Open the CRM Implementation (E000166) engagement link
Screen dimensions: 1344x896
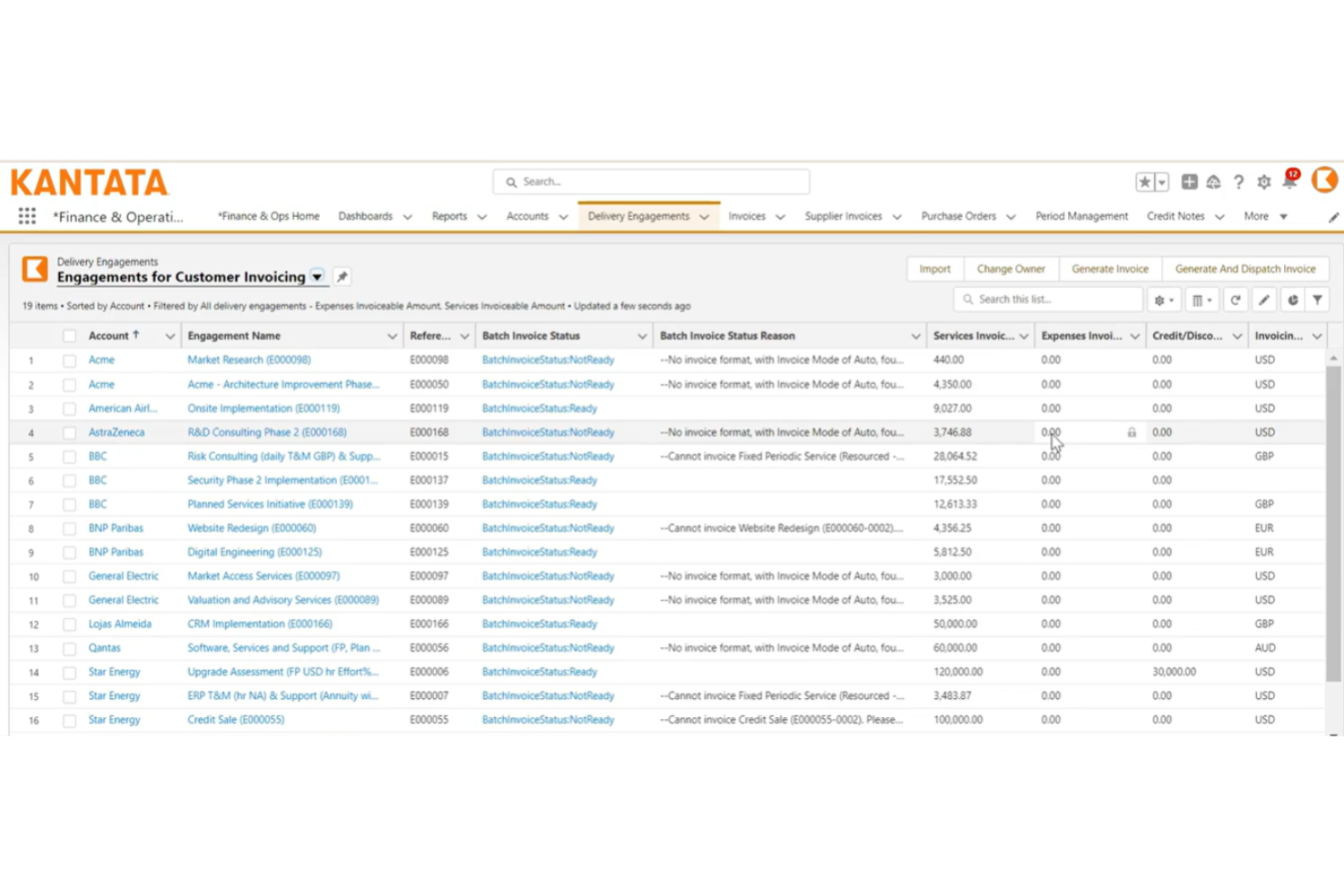[260, 625]
